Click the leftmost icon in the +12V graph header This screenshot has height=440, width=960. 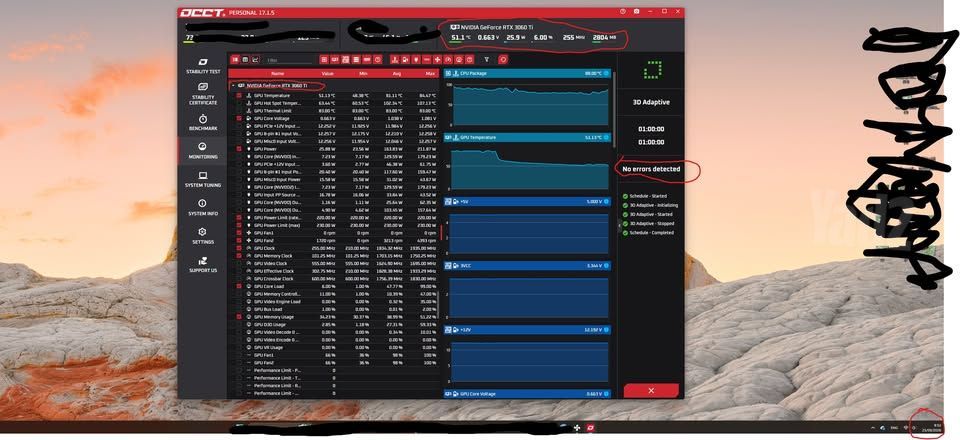pyautogui.click(x=448, y=330)
